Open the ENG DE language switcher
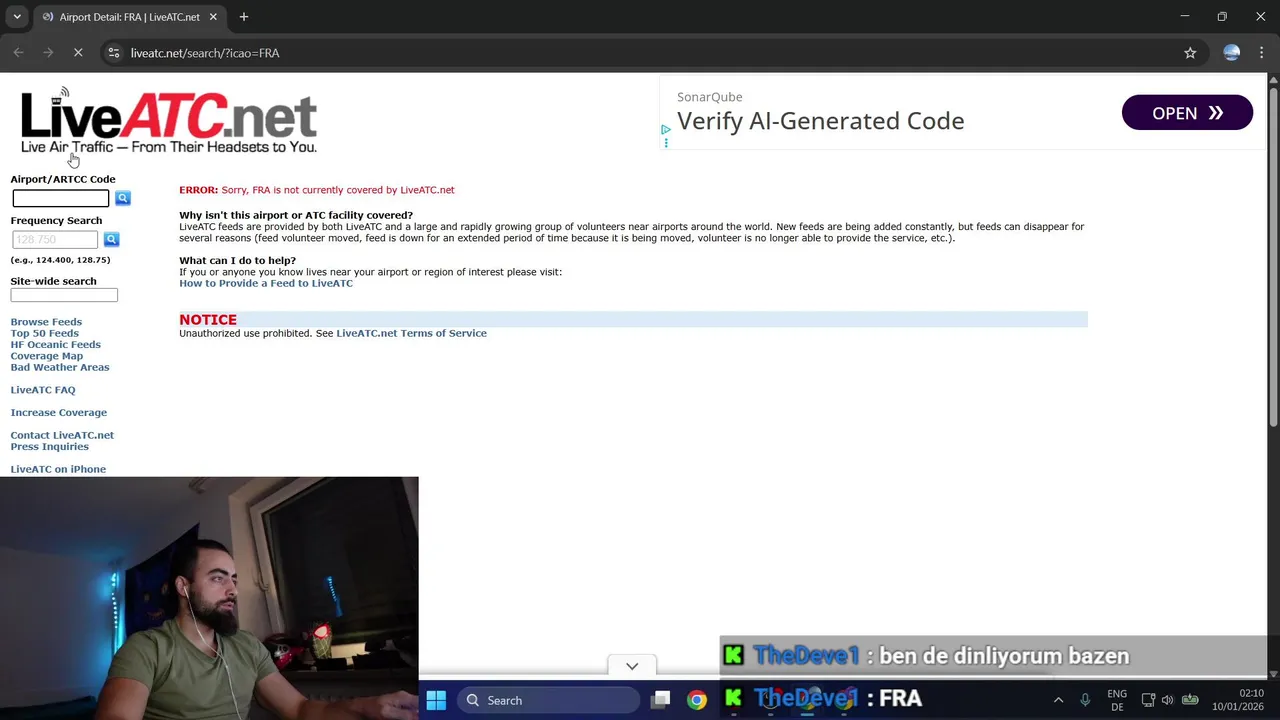The image size is (1280, 720). click(1117, 700)
